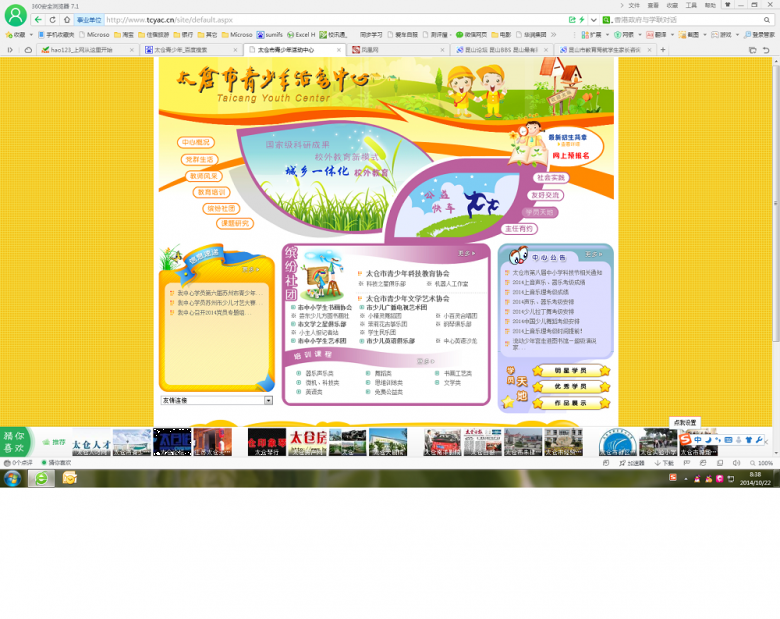
Task: Open the 微信网页 bookmark
Action: [x=472, y=35]
